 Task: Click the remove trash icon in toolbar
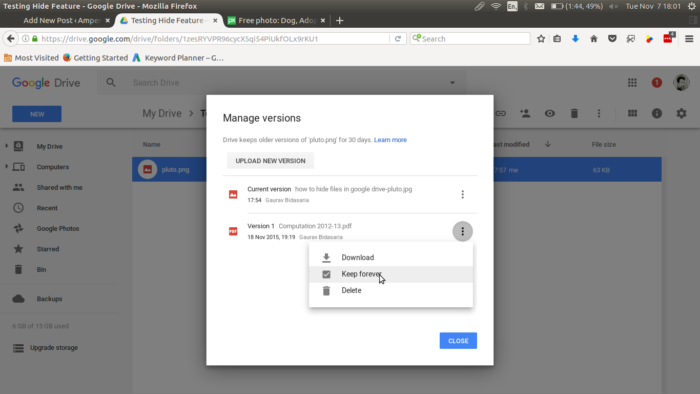point(574,113)
